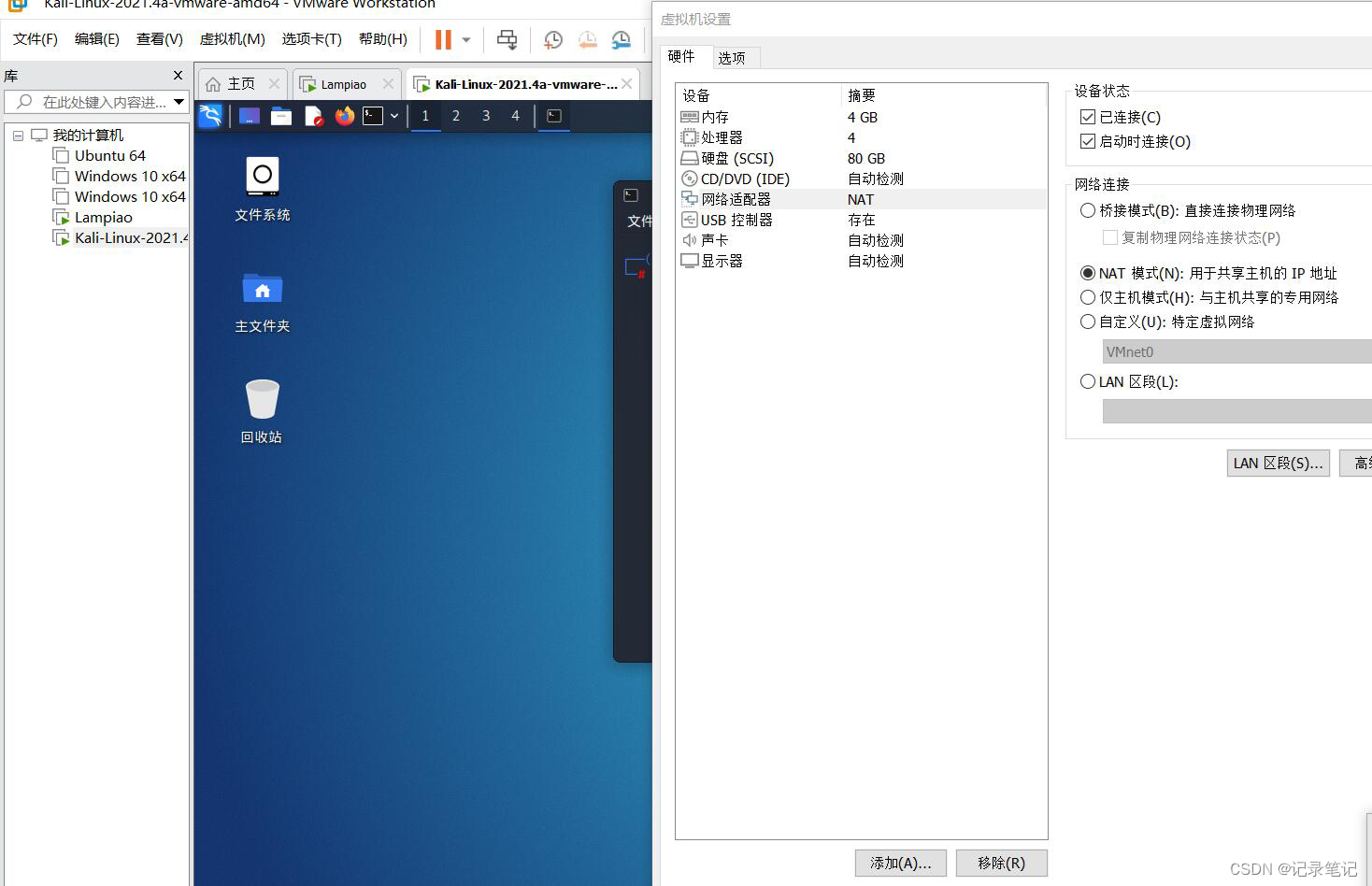Take a snapshot of this virtual machine
This screenshot has height=886, width=1372.
click(x=553, y=39)
